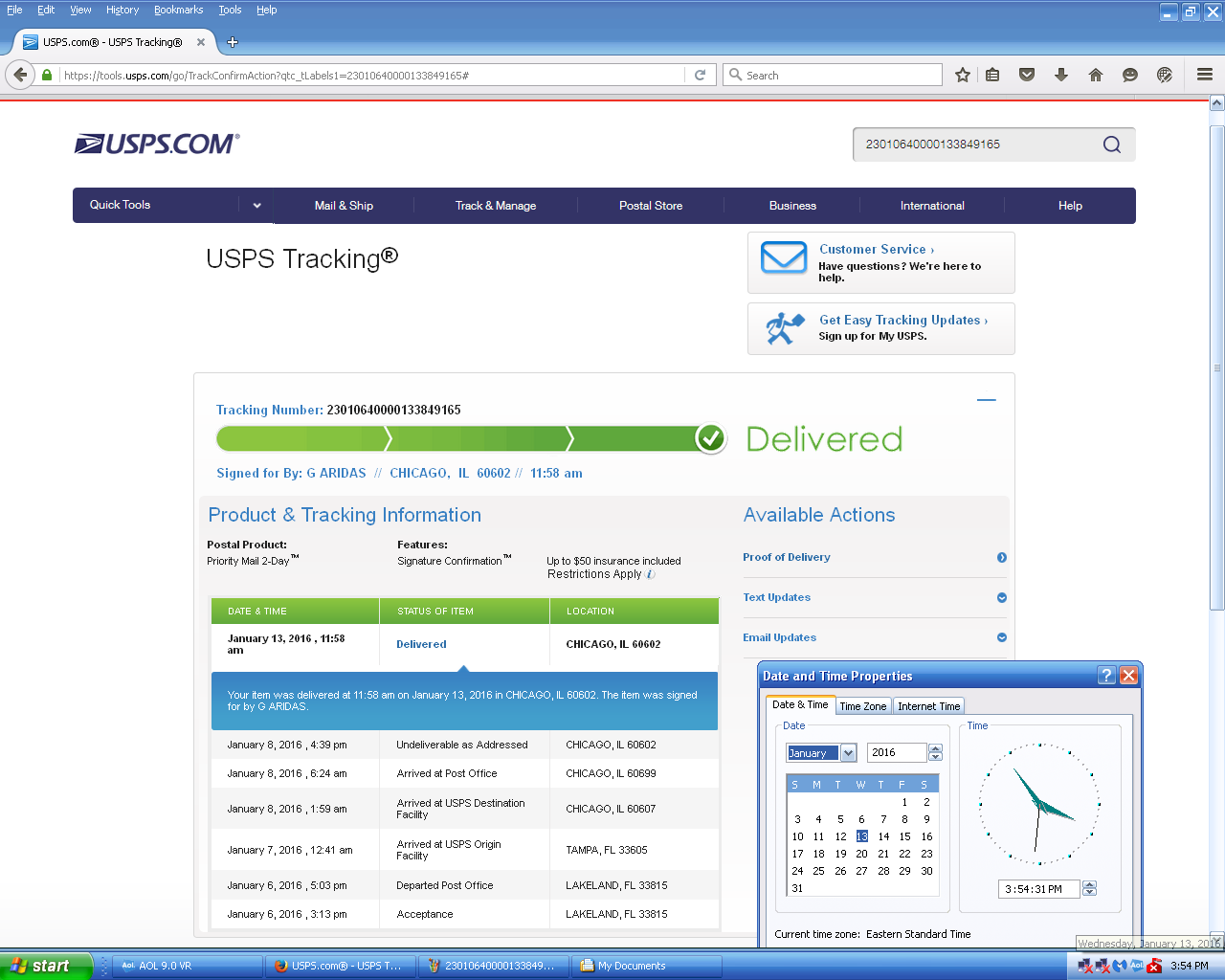Click the green padlock site identity icon
This screenshot has height=980, width=1225.
coord(47,75)
